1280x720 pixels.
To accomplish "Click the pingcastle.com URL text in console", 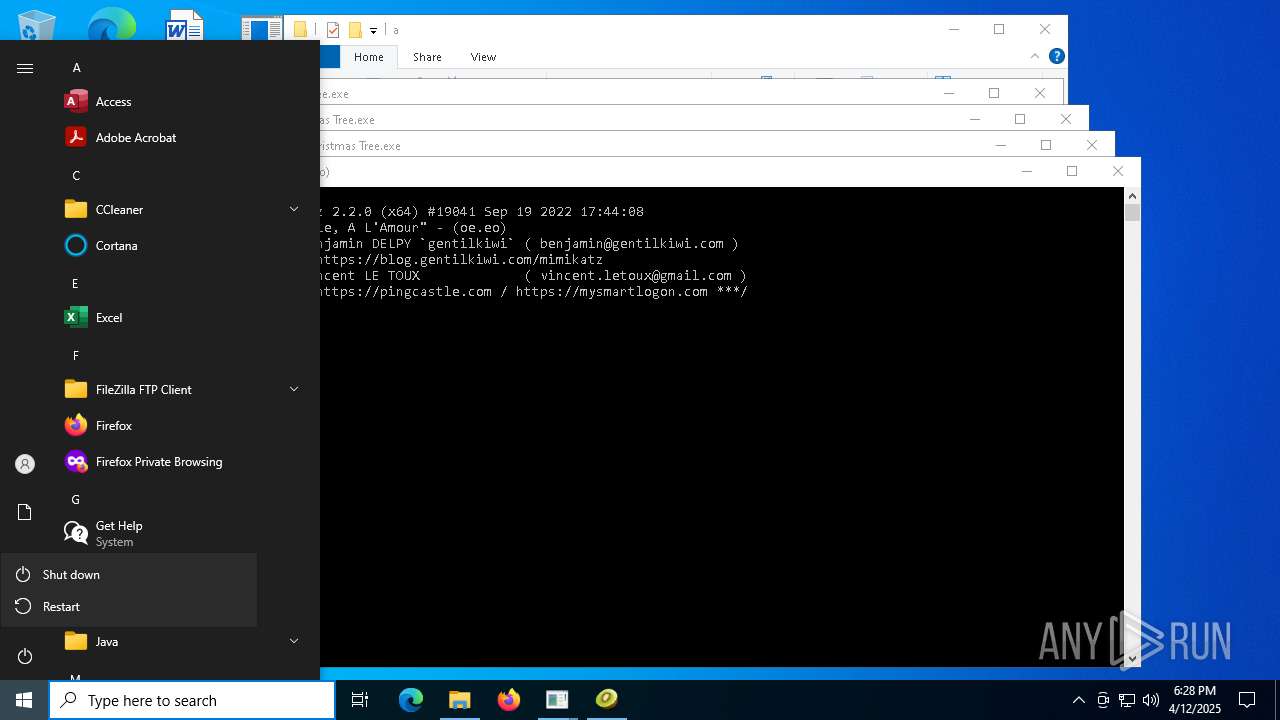I will click(405, 292).
